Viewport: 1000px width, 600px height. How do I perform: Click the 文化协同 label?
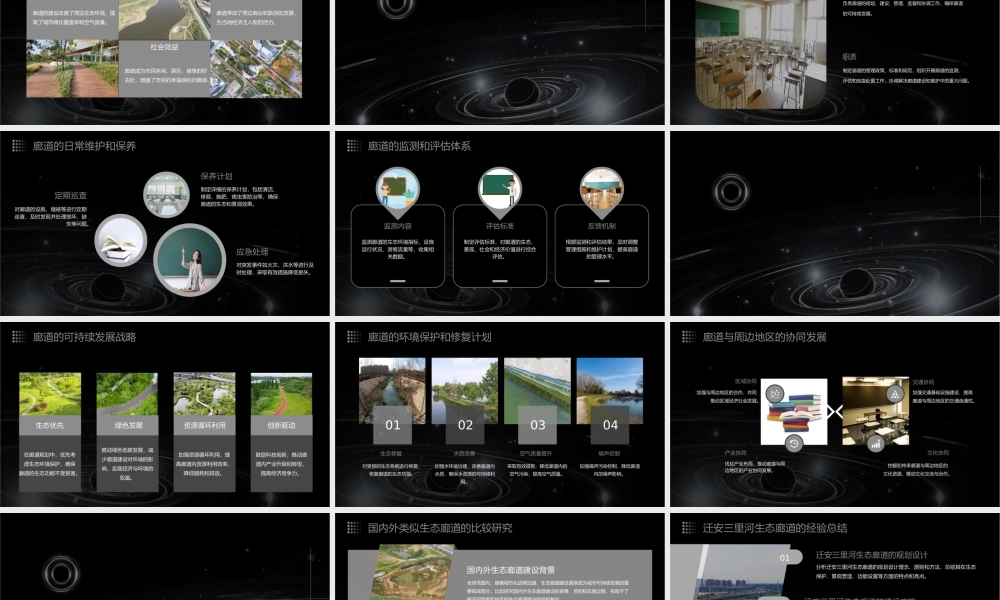tap(938, 453)
